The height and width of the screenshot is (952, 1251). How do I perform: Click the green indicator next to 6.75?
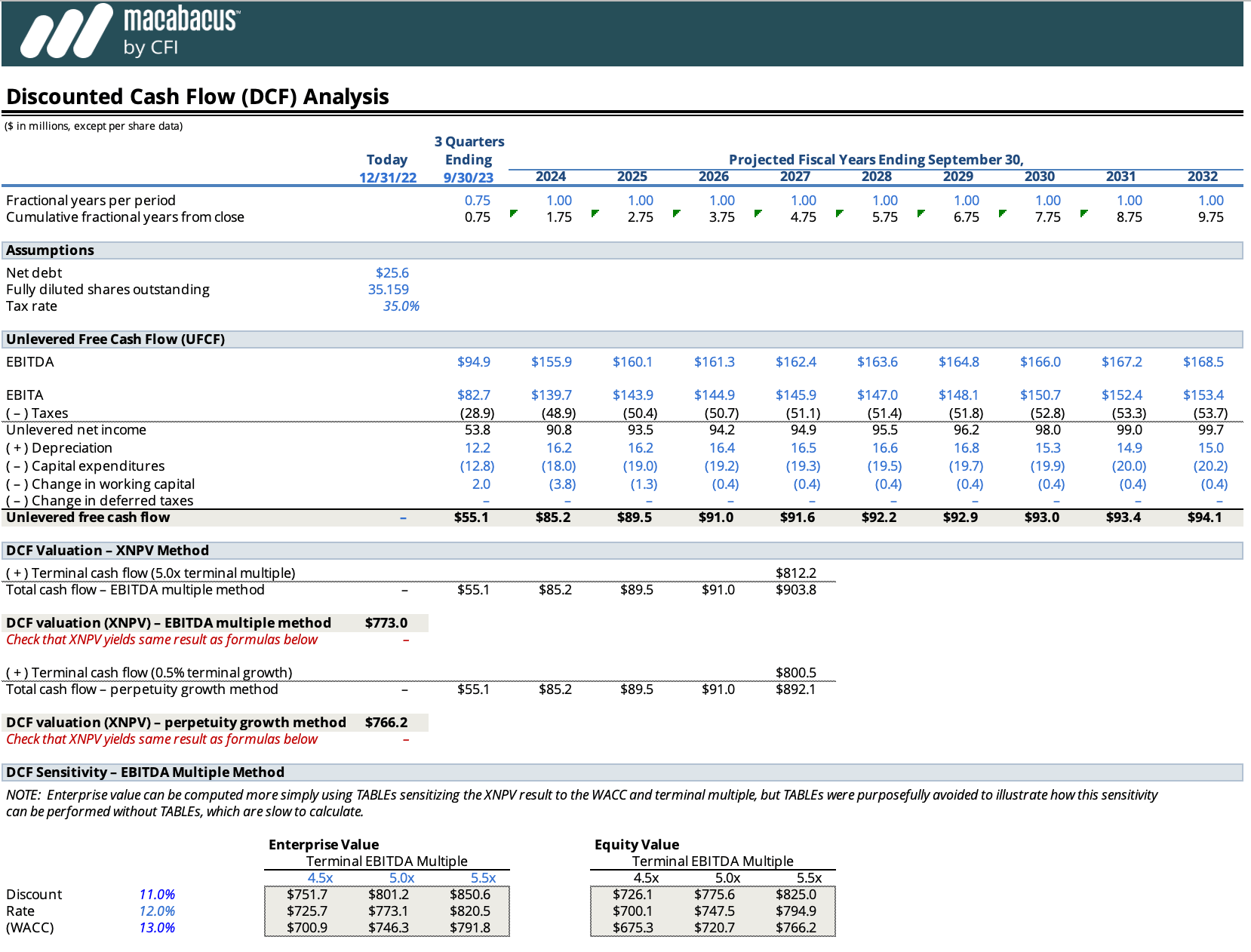[1001, 214]
